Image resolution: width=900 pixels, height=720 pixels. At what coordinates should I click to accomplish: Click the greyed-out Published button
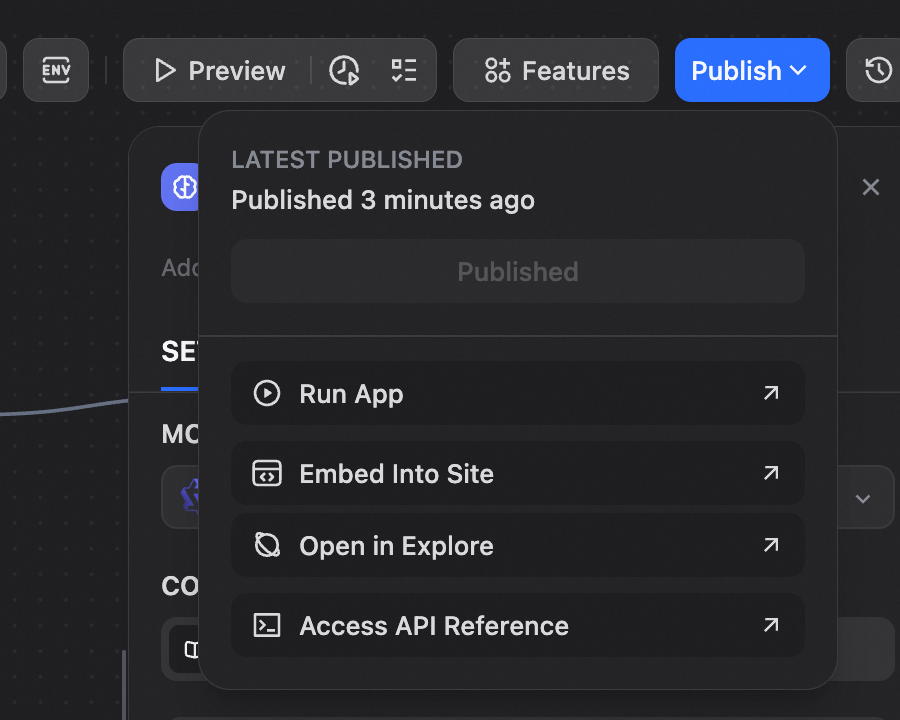(517, 271)
